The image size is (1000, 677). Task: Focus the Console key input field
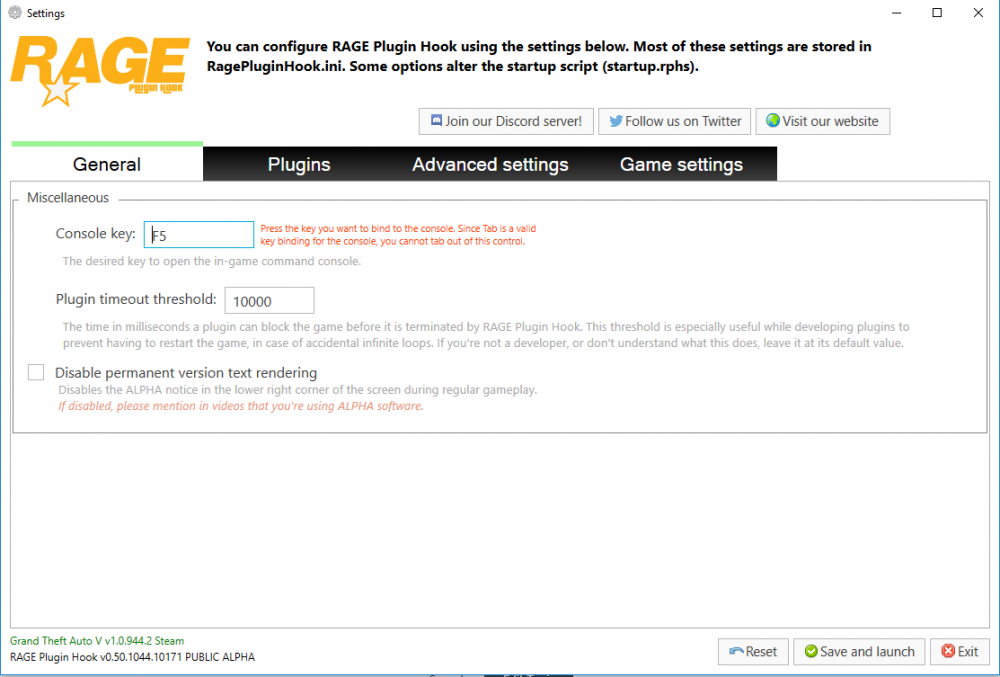[199, 235]
